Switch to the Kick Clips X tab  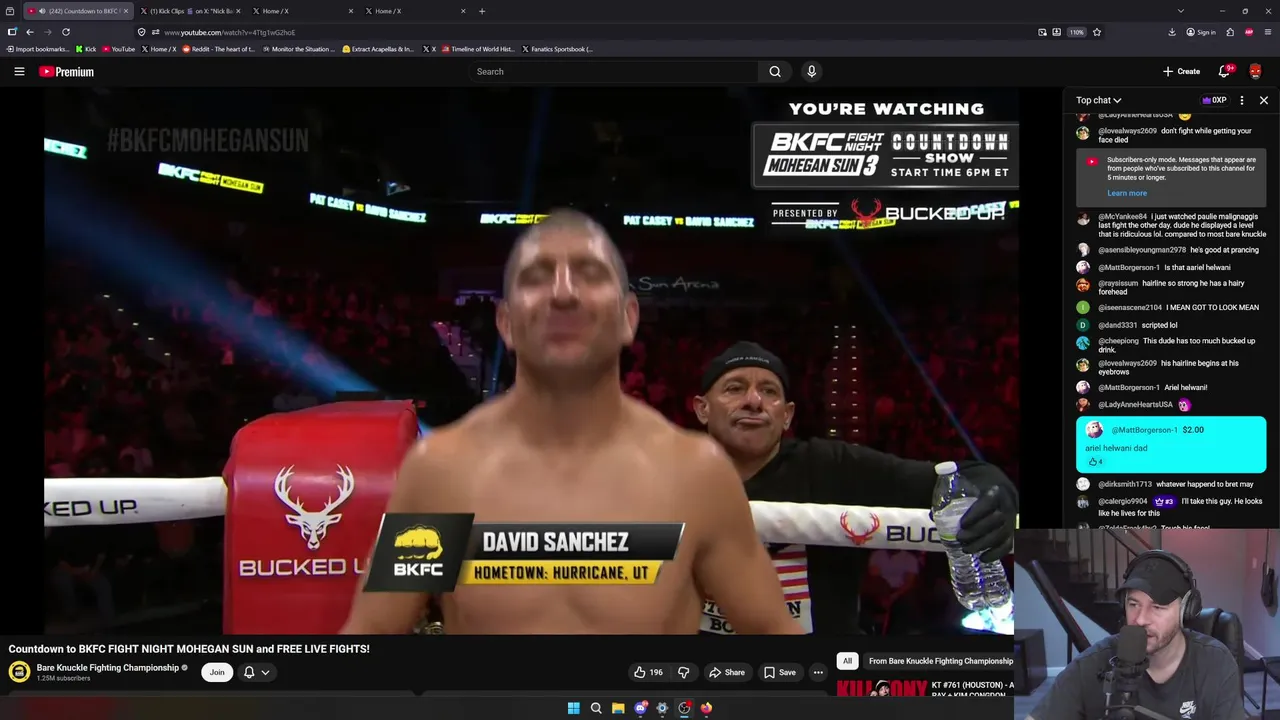[188, 11]
